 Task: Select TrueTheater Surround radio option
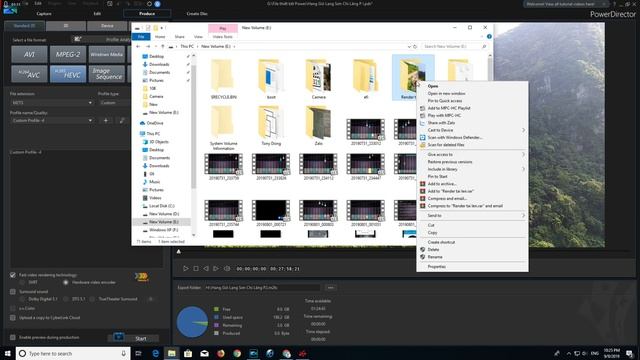pos(92,299)
